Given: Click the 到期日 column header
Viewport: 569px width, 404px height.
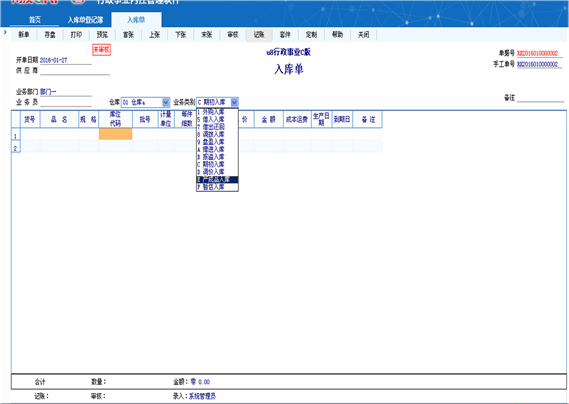Looking at the screenshot, I should coord(342,119).
